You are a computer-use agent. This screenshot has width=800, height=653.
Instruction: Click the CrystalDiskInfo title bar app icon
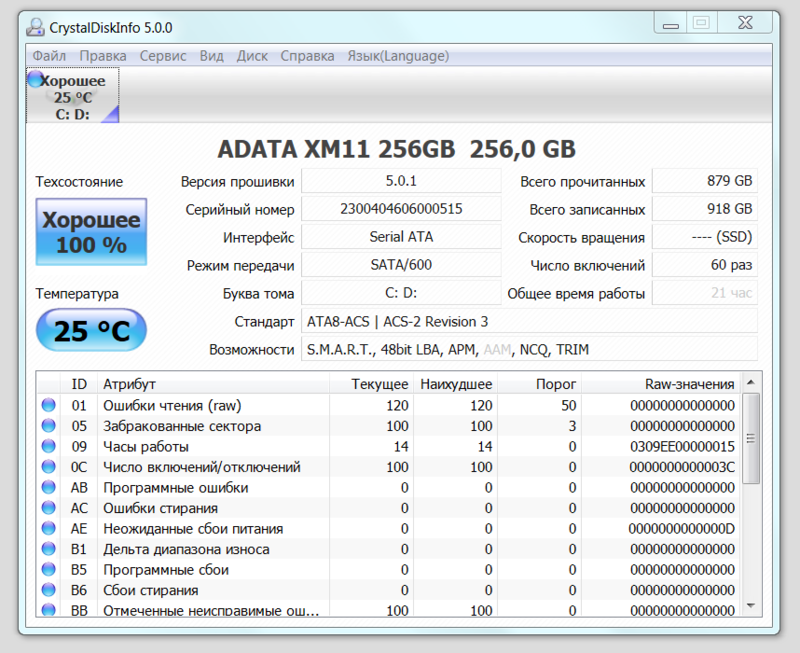click(35, 27)
